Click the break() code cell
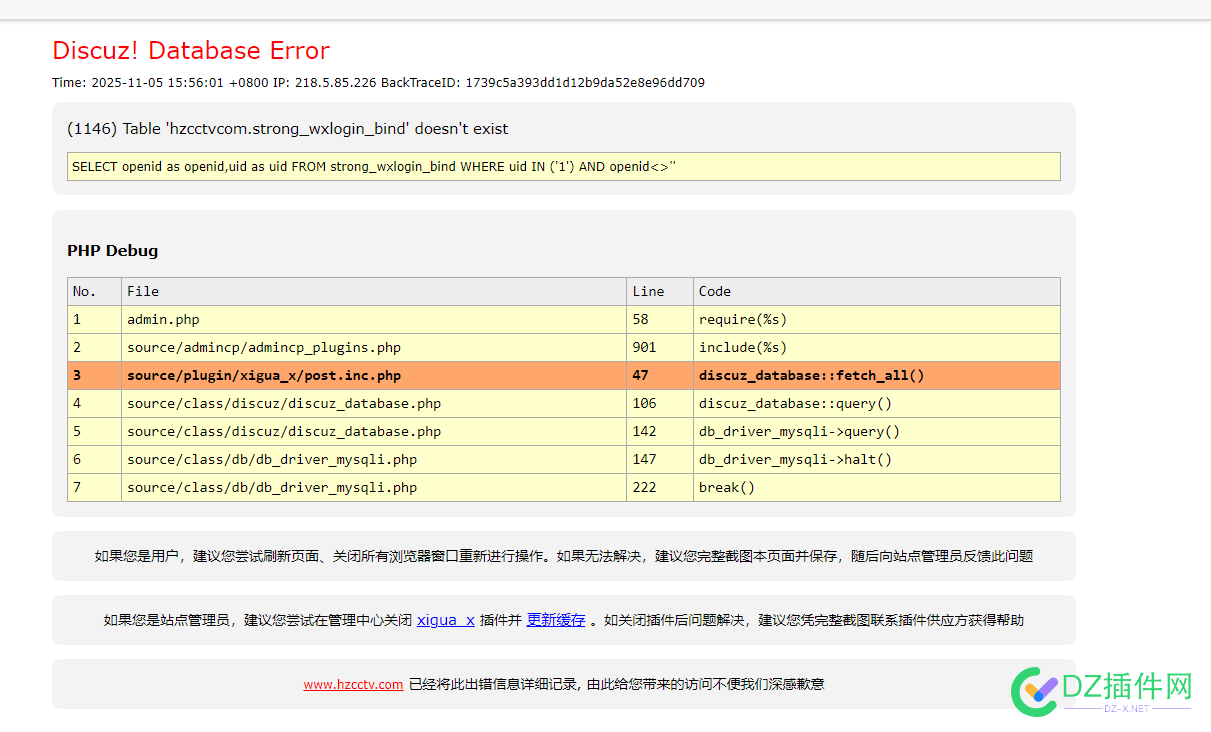The height and width of the screenshot is (732, 1211). pos(727,488)
